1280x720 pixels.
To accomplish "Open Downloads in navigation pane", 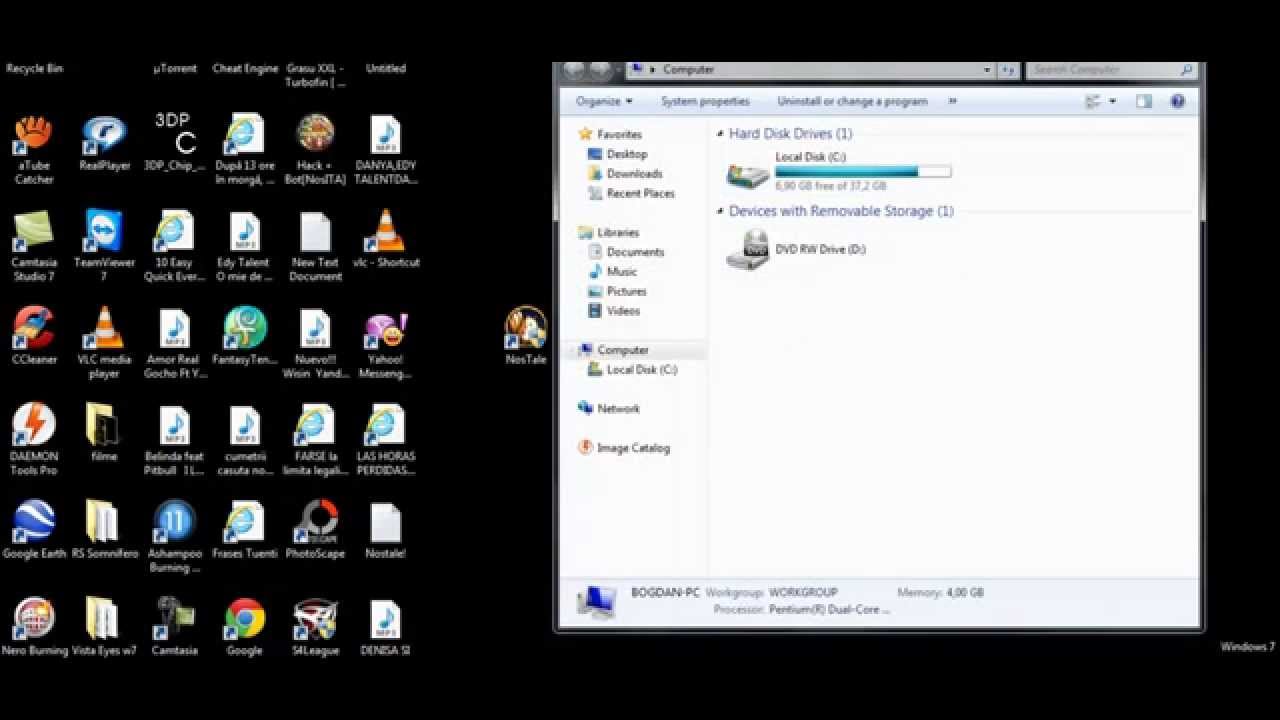I will pyautogui.click(x=624, y=174).
